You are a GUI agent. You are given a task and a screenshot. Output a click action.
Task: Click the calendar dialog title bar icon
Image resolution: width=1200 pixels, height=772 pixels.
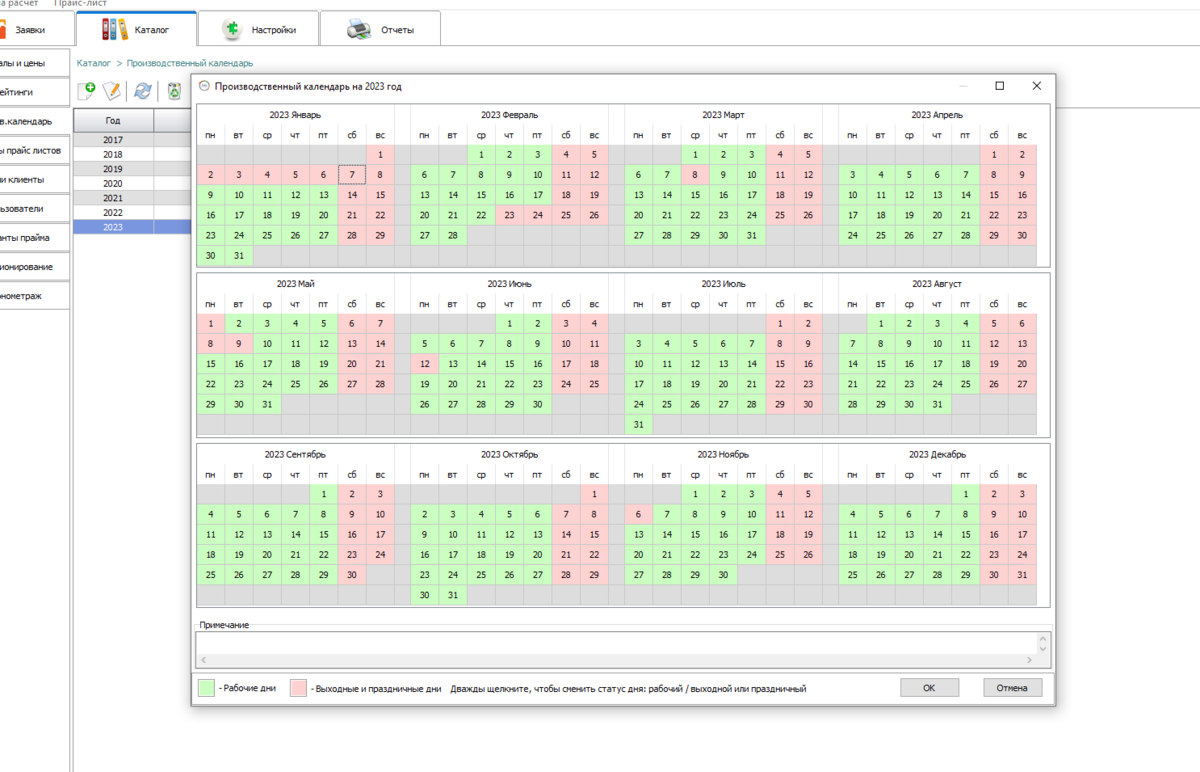pos(205,87)
